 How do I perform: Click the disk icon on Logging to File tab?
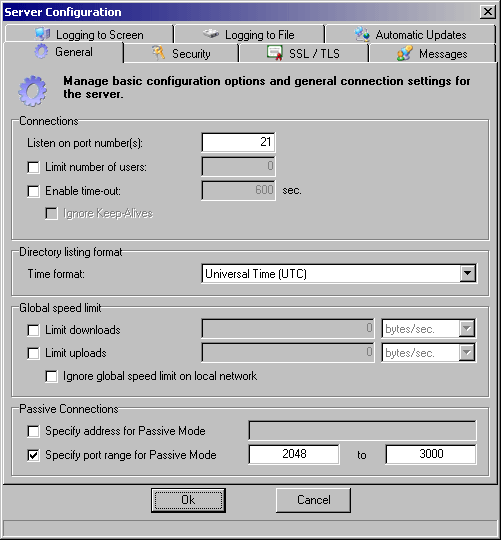(211, 34)
